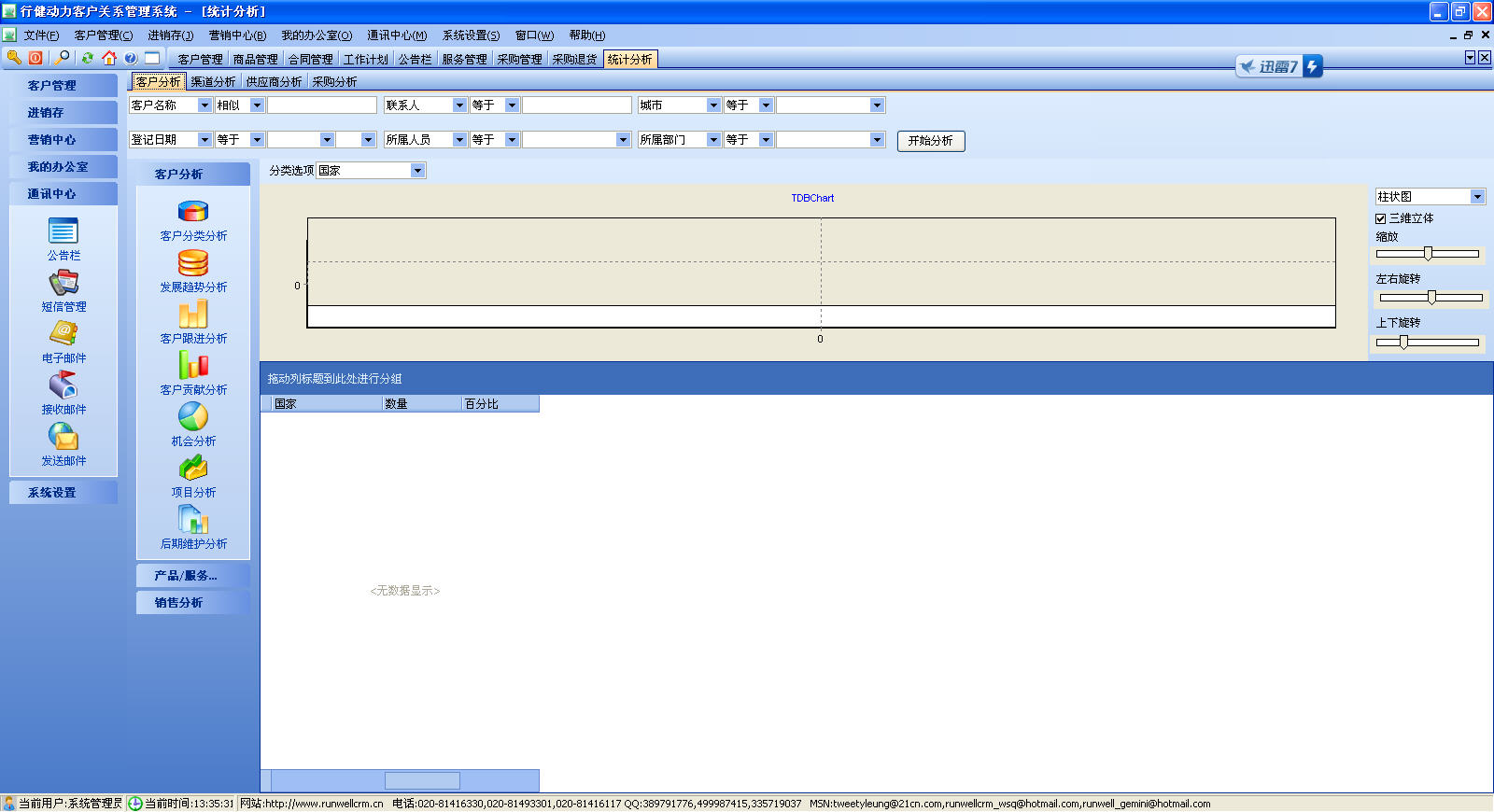Open the 所属部门 field dropdown
This screenshot has width=1494, height=812.
[x=713, y=140]
